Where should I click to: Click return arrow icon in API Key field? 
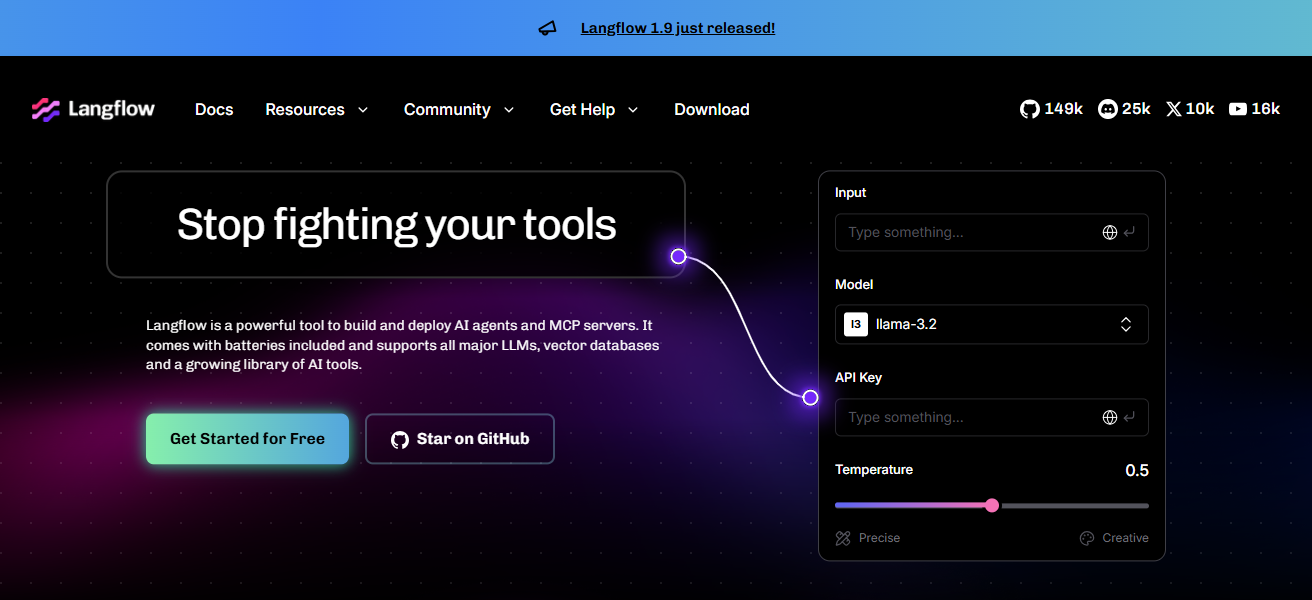(x=1129, y=417)
